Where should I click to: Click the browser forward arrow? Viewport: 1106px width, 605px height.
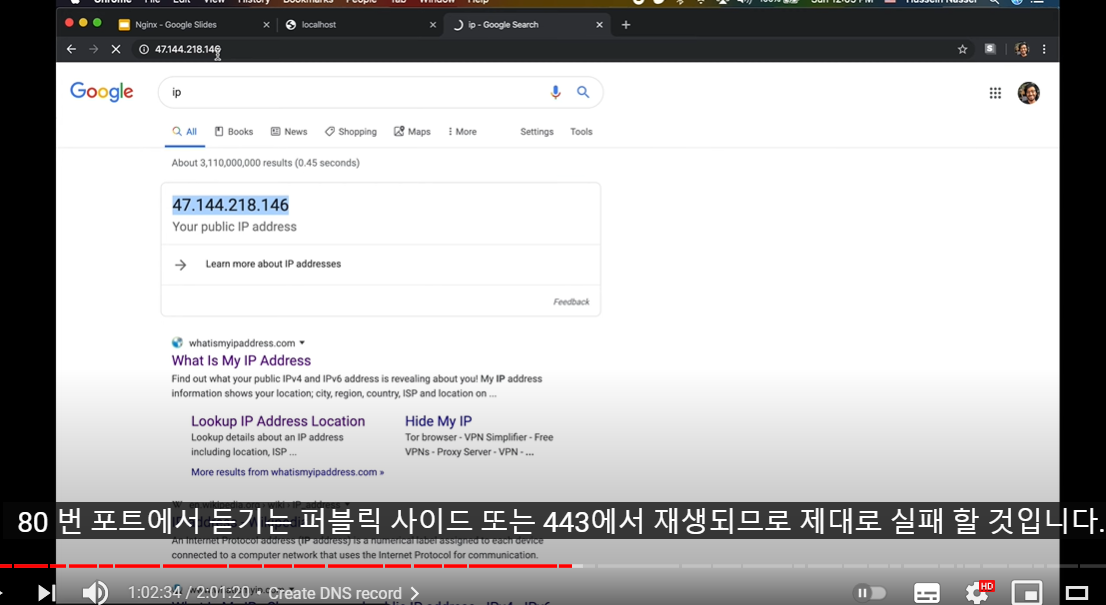pyautogui.click(x=94, y=49)
